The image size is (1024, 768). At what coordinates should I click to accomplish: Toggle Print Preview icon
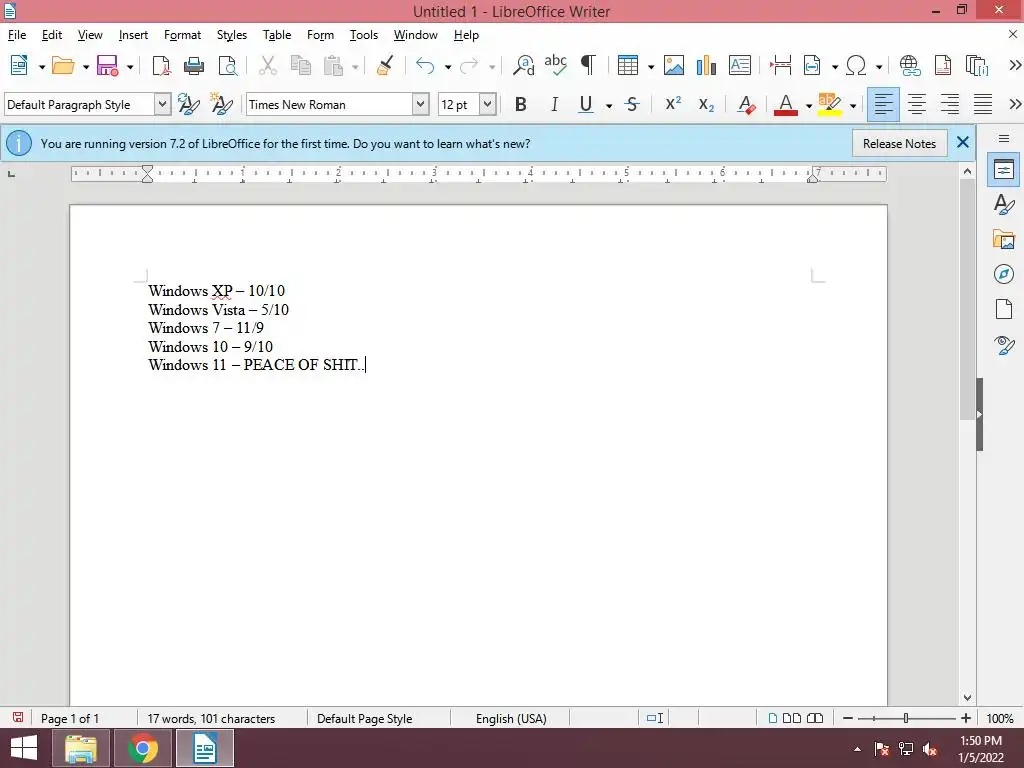227,66
